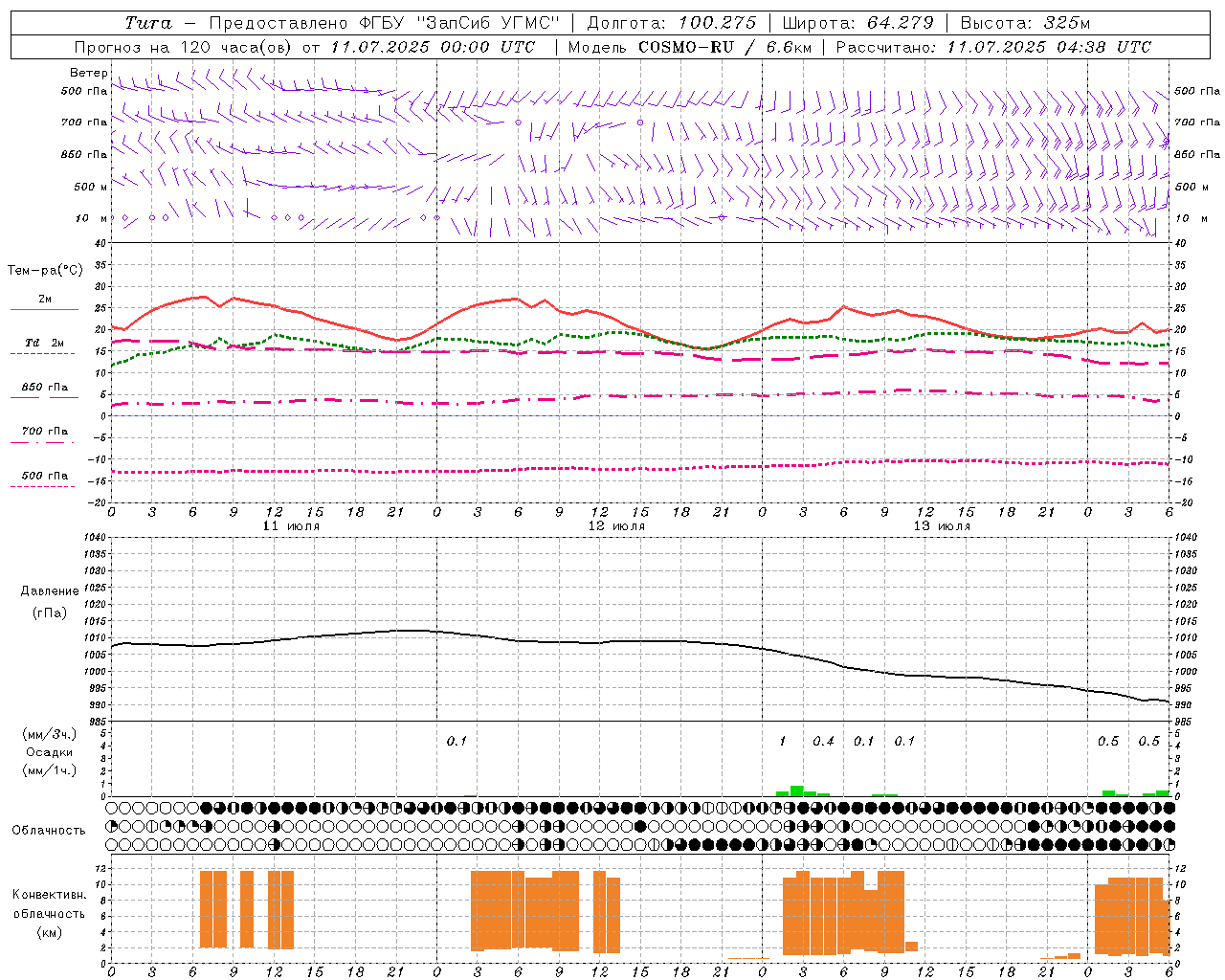Select the "Td 2м" dew point legend entry
Viewport: 1225px width, 980px height.
[44, 343]
